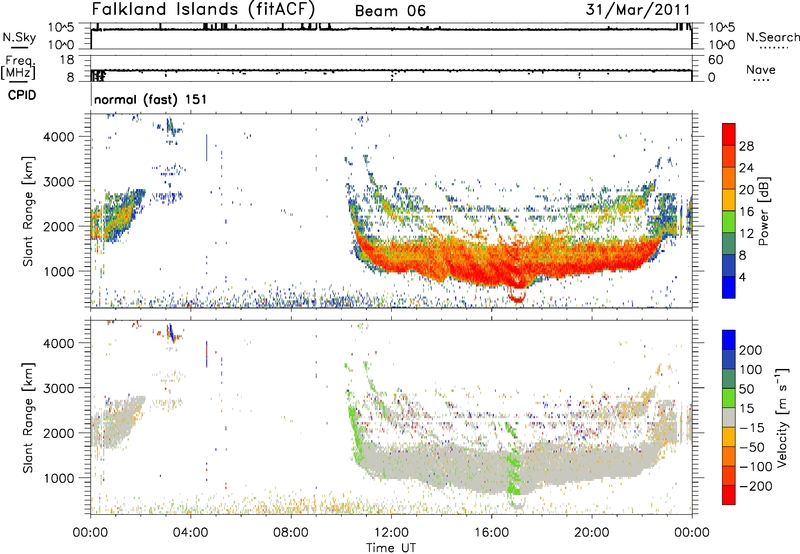
Task: Click the date '31/Mar/2011'
Action: (638, 9)
